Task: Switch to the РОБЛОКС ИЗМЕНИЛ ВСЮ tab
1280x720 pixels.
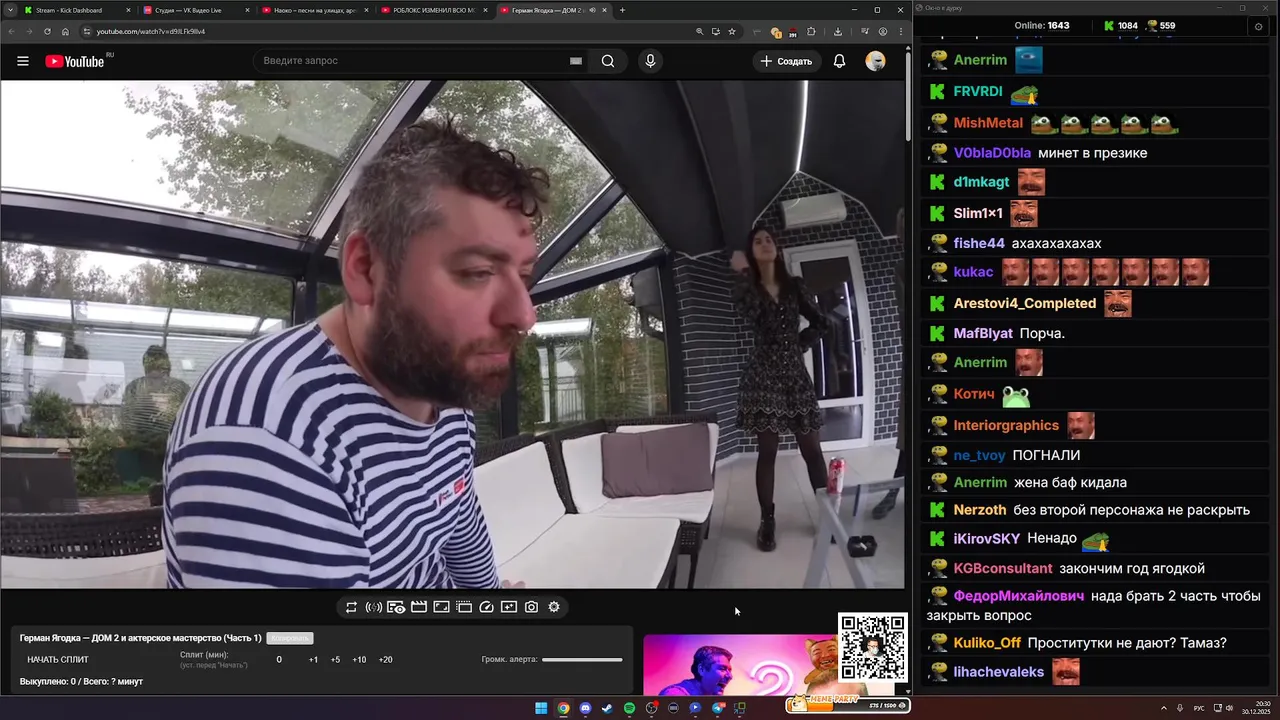Action: (x=434, y=10)
